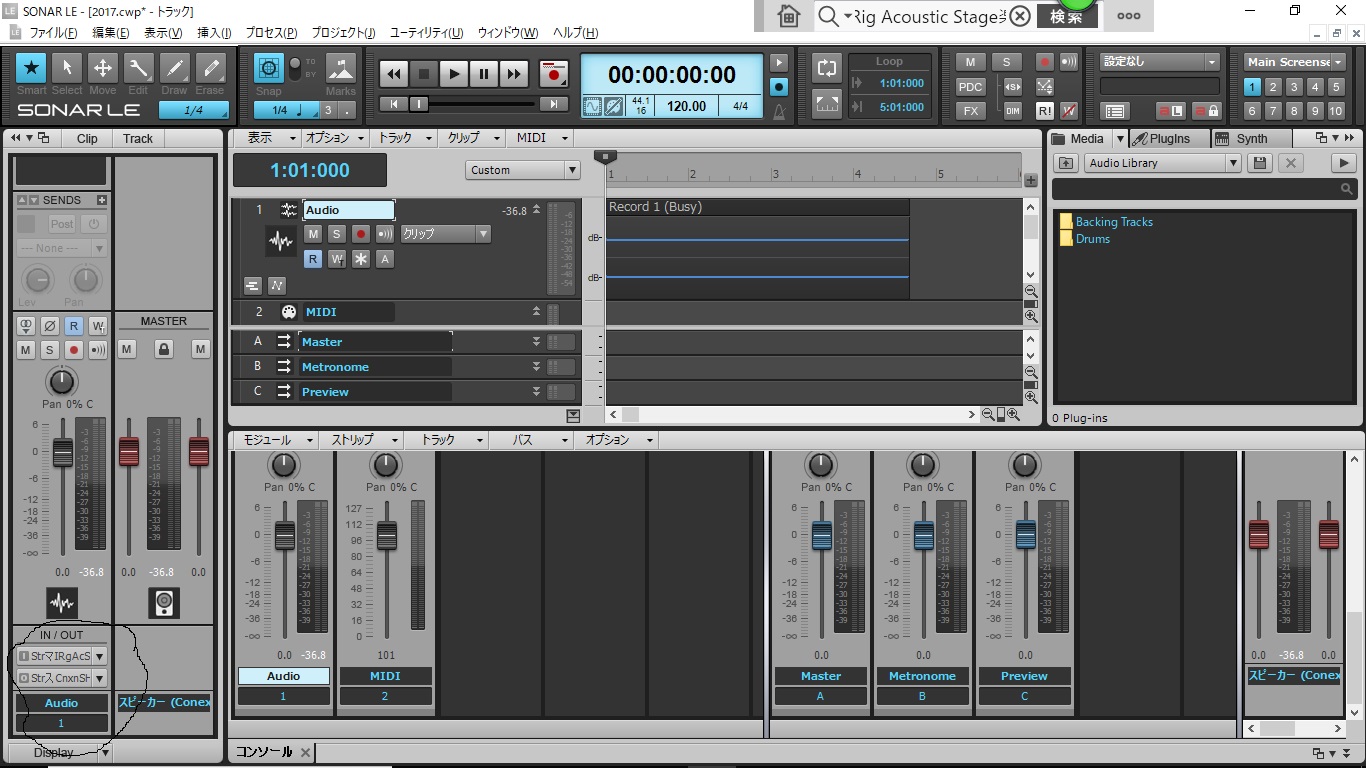
Task: Open the プロジェクト(J) menu
Action: pyautogui.click(x=343, y=33)
